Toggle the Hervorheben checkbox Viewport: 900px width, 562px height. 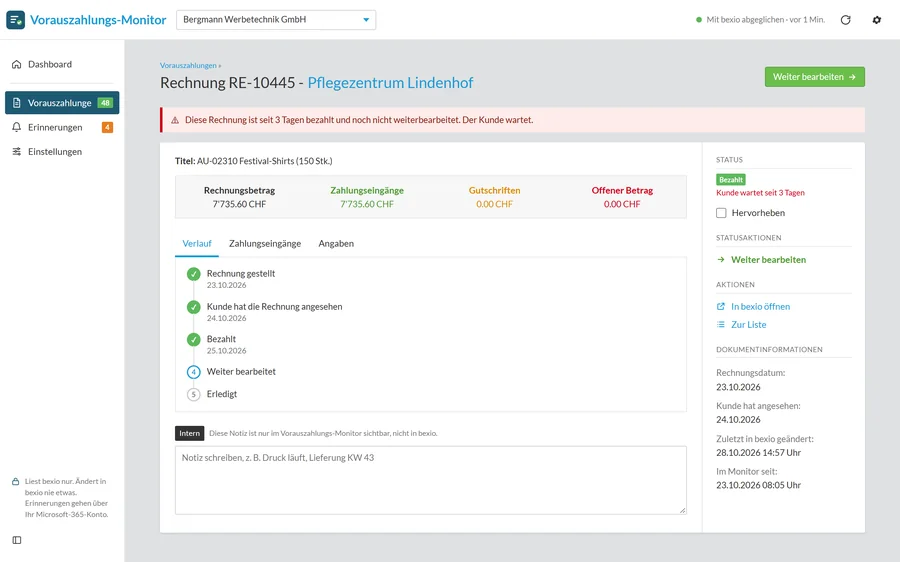click(x=721, y=213)
